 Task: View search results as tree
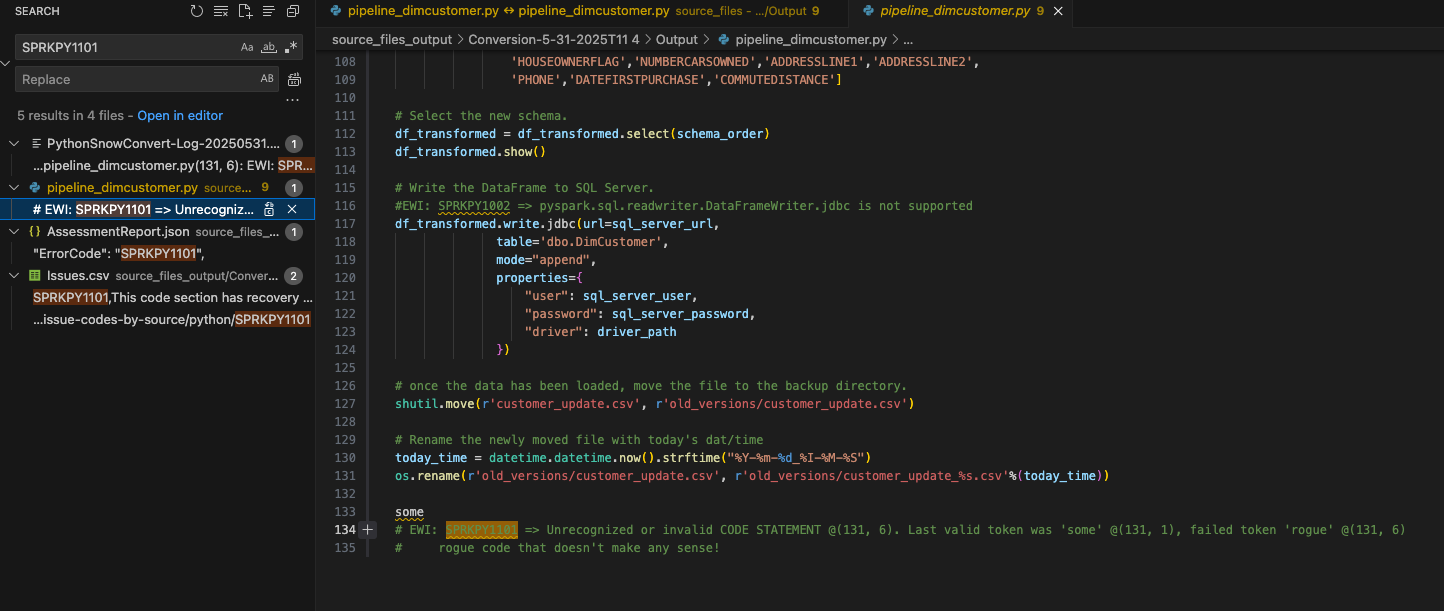[268, 12]
